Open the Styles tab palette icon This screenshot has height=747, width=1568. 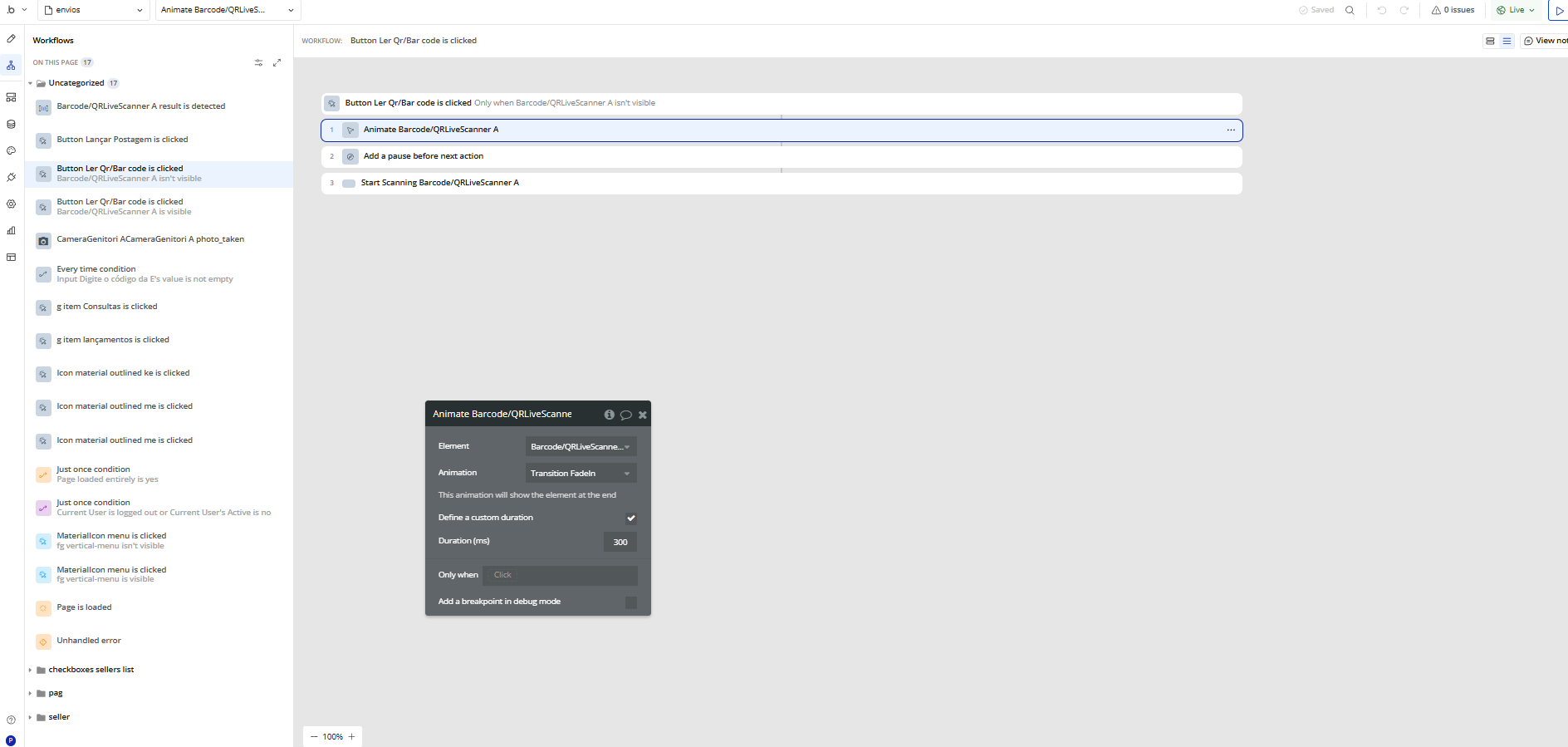coord(11,150)
